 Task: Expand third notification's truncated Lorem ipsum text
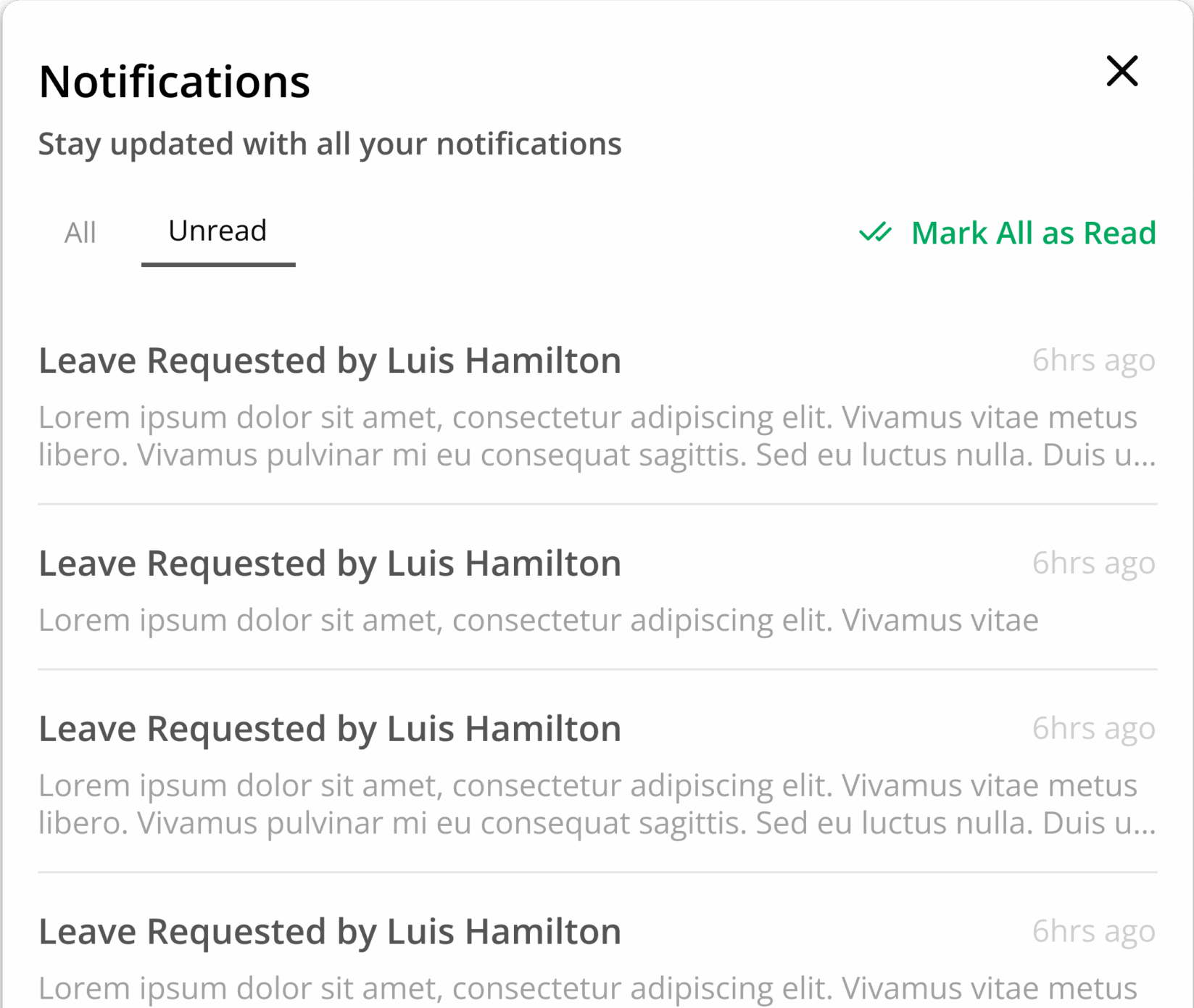pyautogui.click(x=597, y=805)
